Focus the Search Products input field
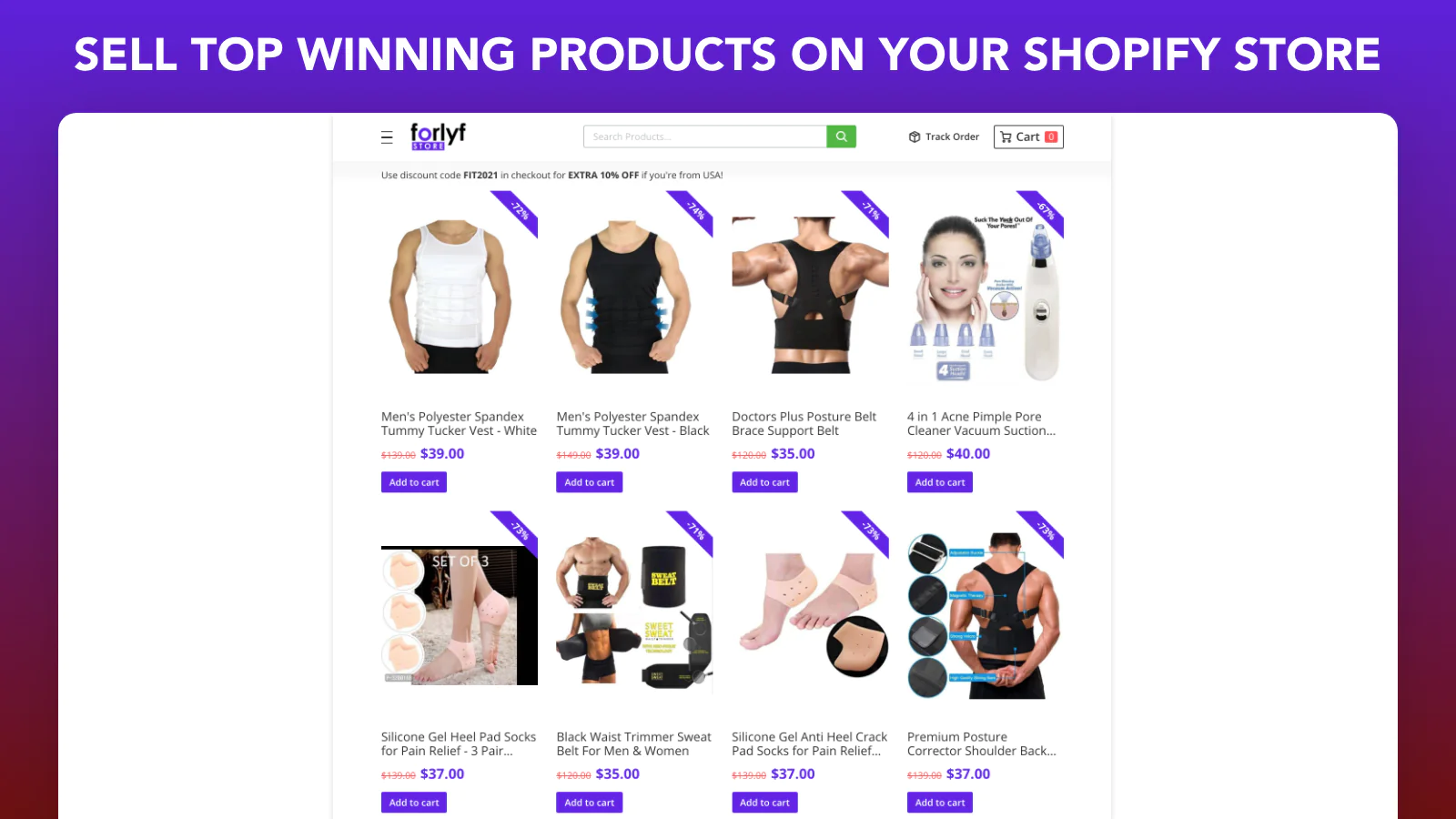Screen dimensions: 1456x819 click(x=705, y=136)
